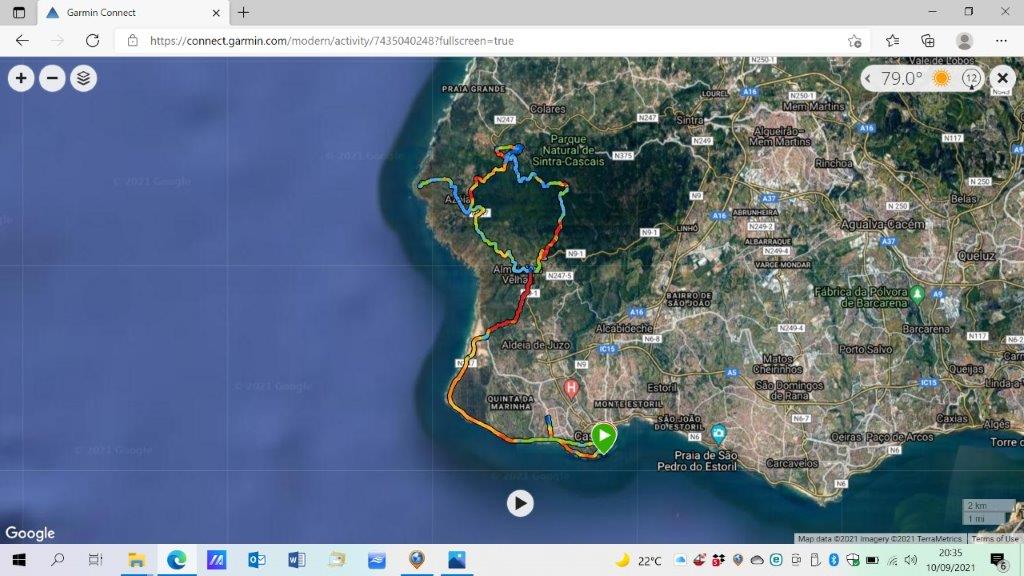Go back with the browser back arrow
This screenshot has height=576, width=1024.
click(x=22, y=40)
